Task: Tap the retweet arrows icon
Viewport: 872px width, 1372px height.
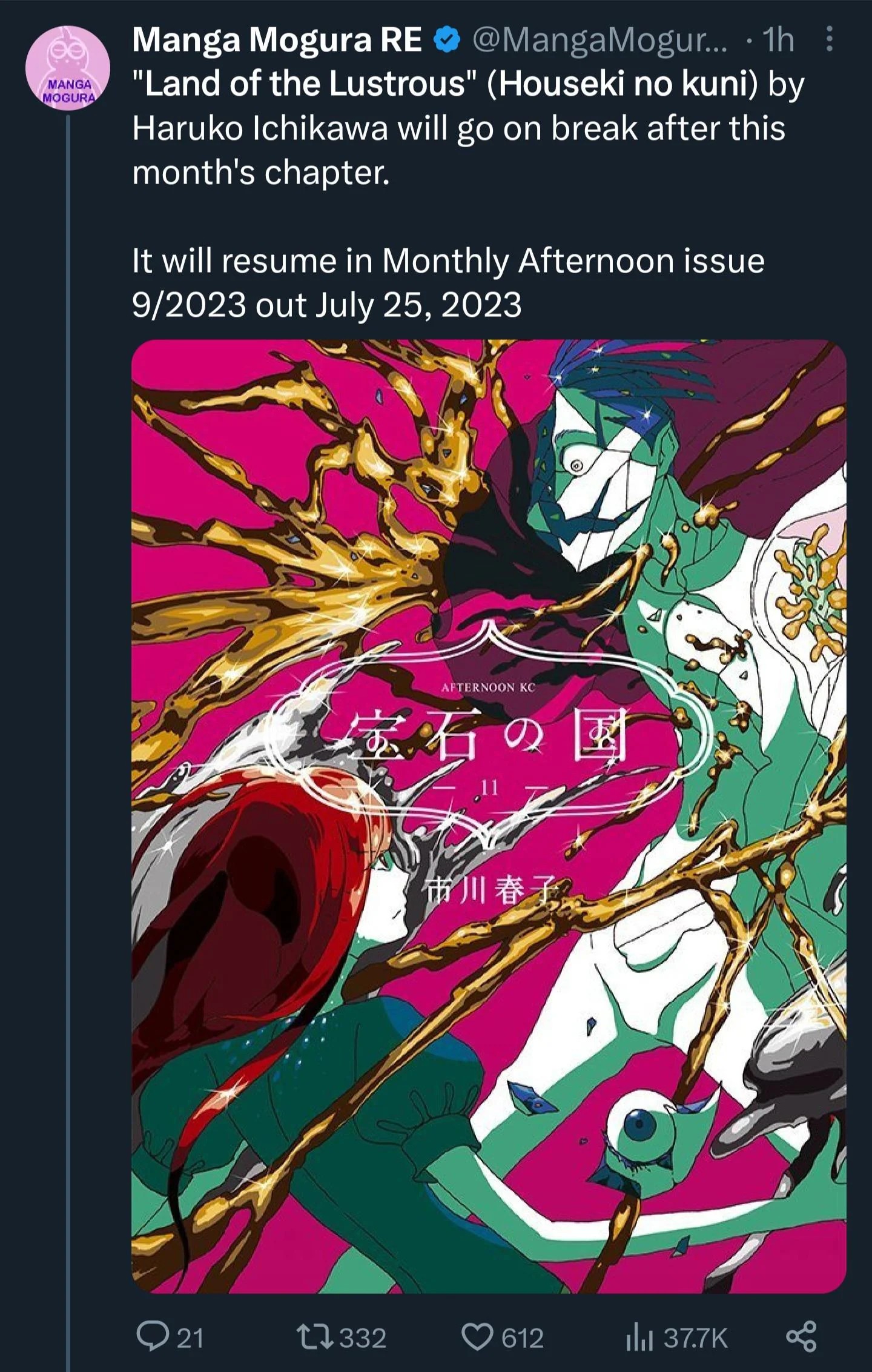Action: click(315, 1337)
